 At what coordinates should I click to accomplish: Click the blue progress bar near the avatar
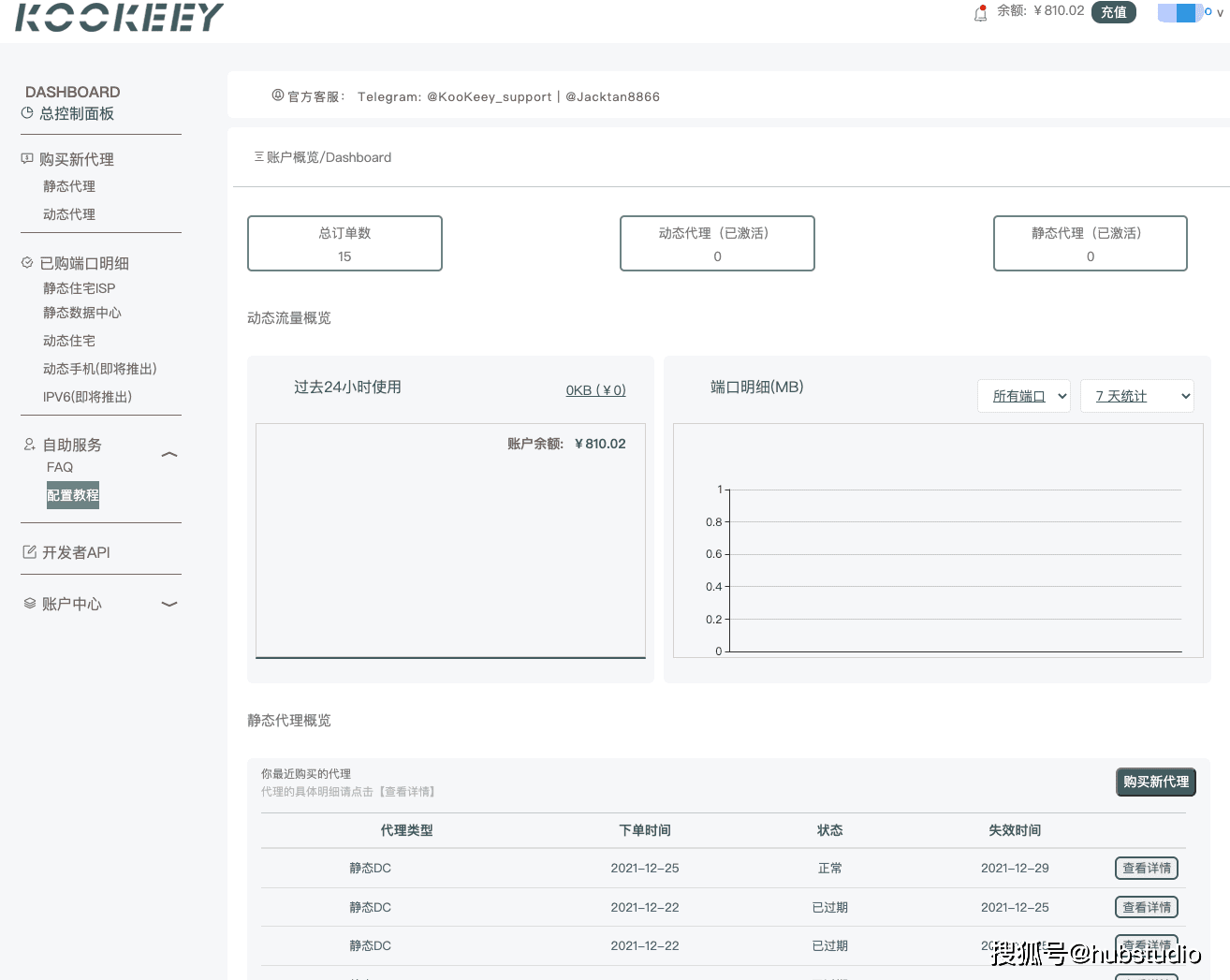coord(1179,12)
